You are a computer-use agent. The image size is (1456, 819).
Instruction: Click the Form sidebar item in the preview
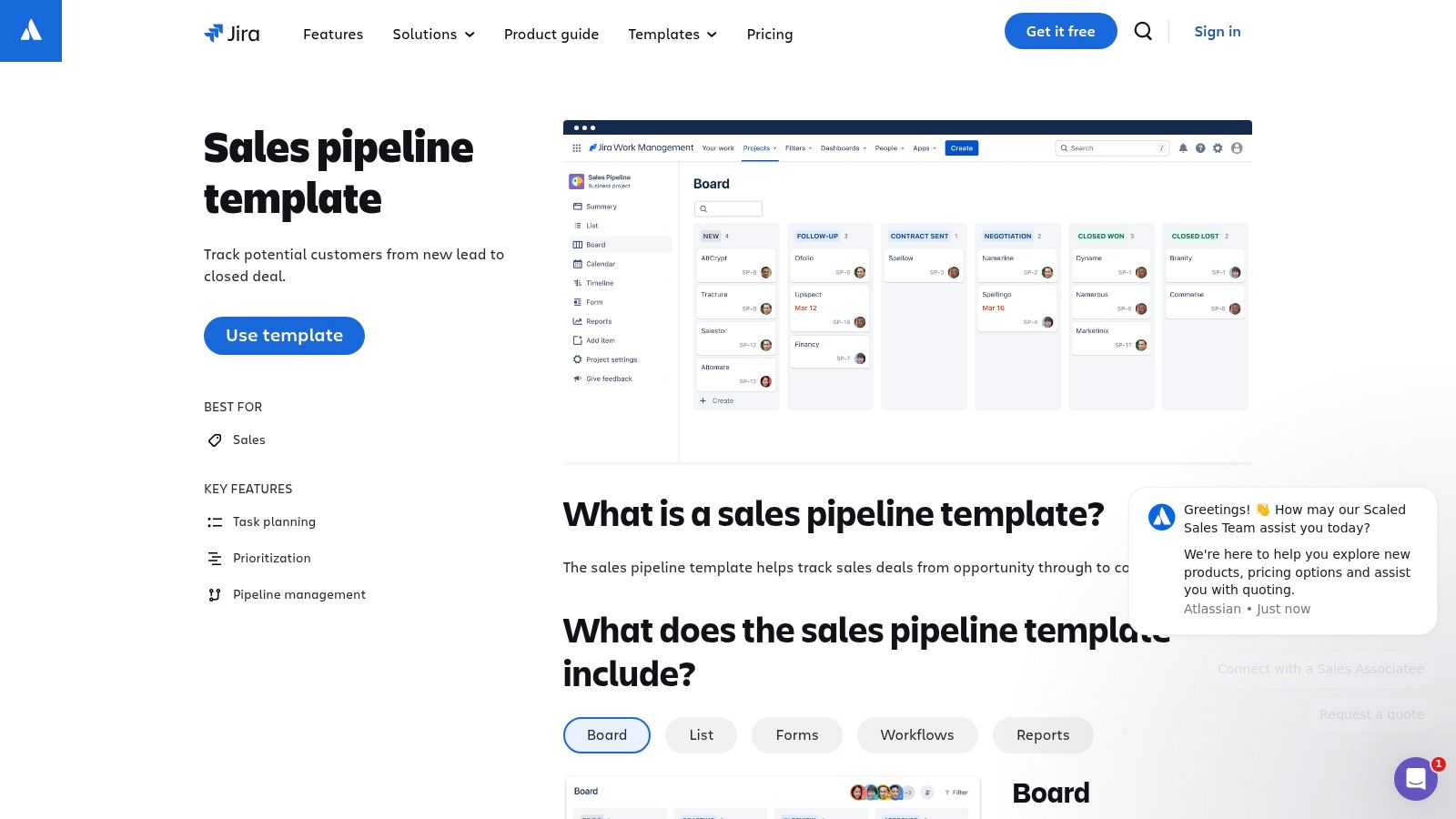tap(621, 302)
